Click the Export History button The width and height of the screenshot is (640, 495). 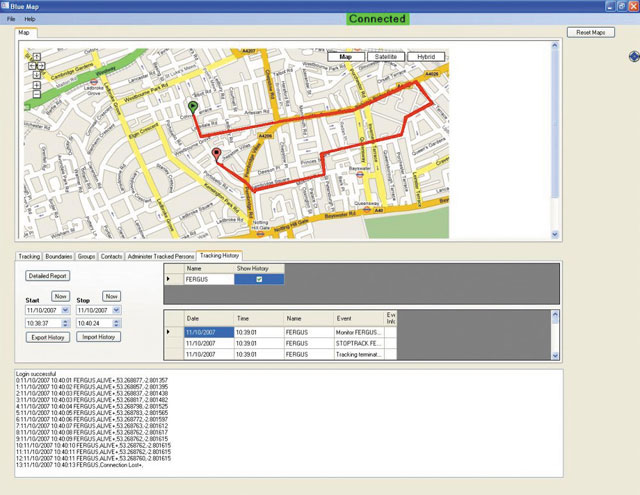coord(48,337)
